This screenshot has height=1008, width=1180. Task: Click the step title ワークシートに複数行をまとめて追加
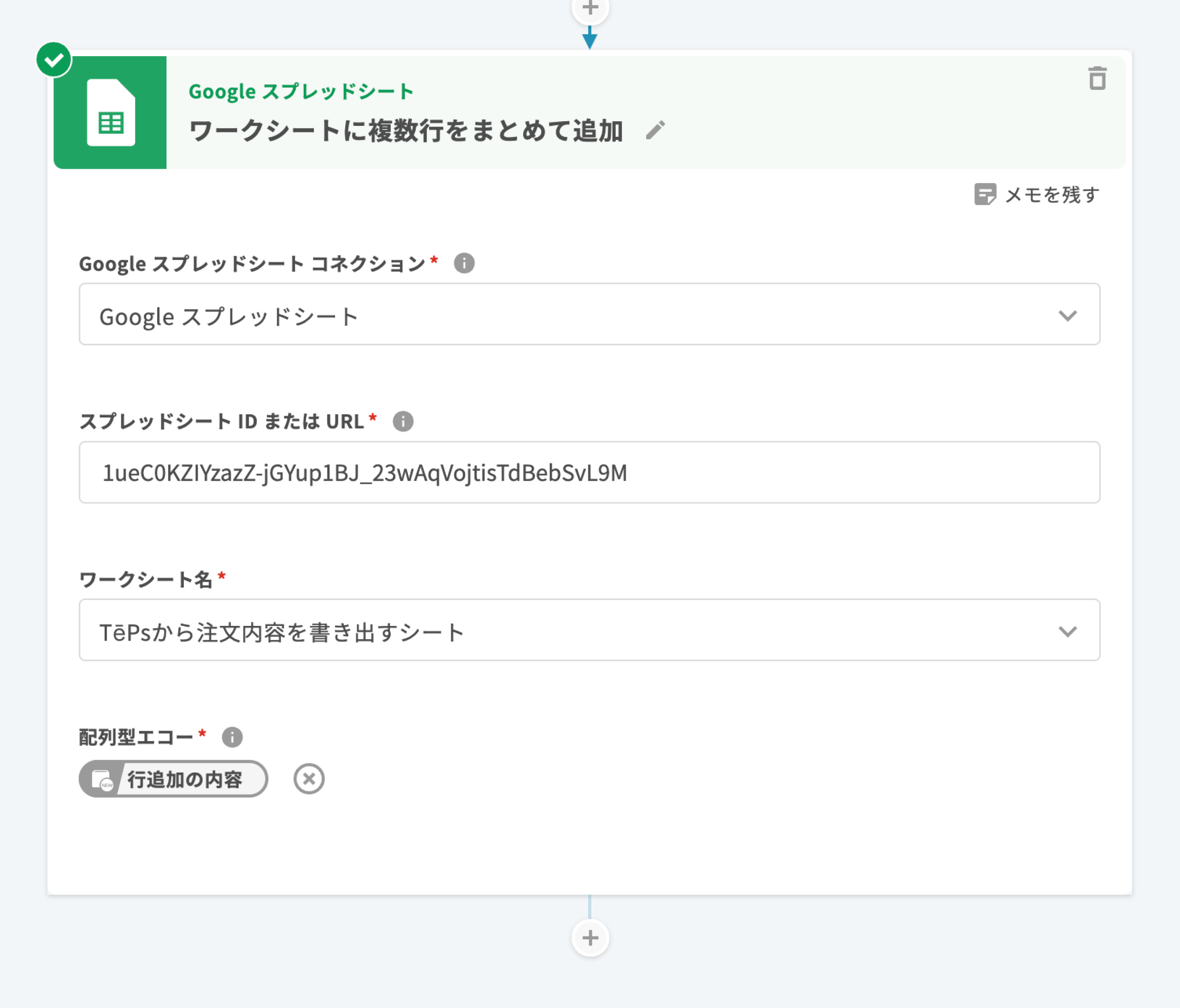click(406, 131)
